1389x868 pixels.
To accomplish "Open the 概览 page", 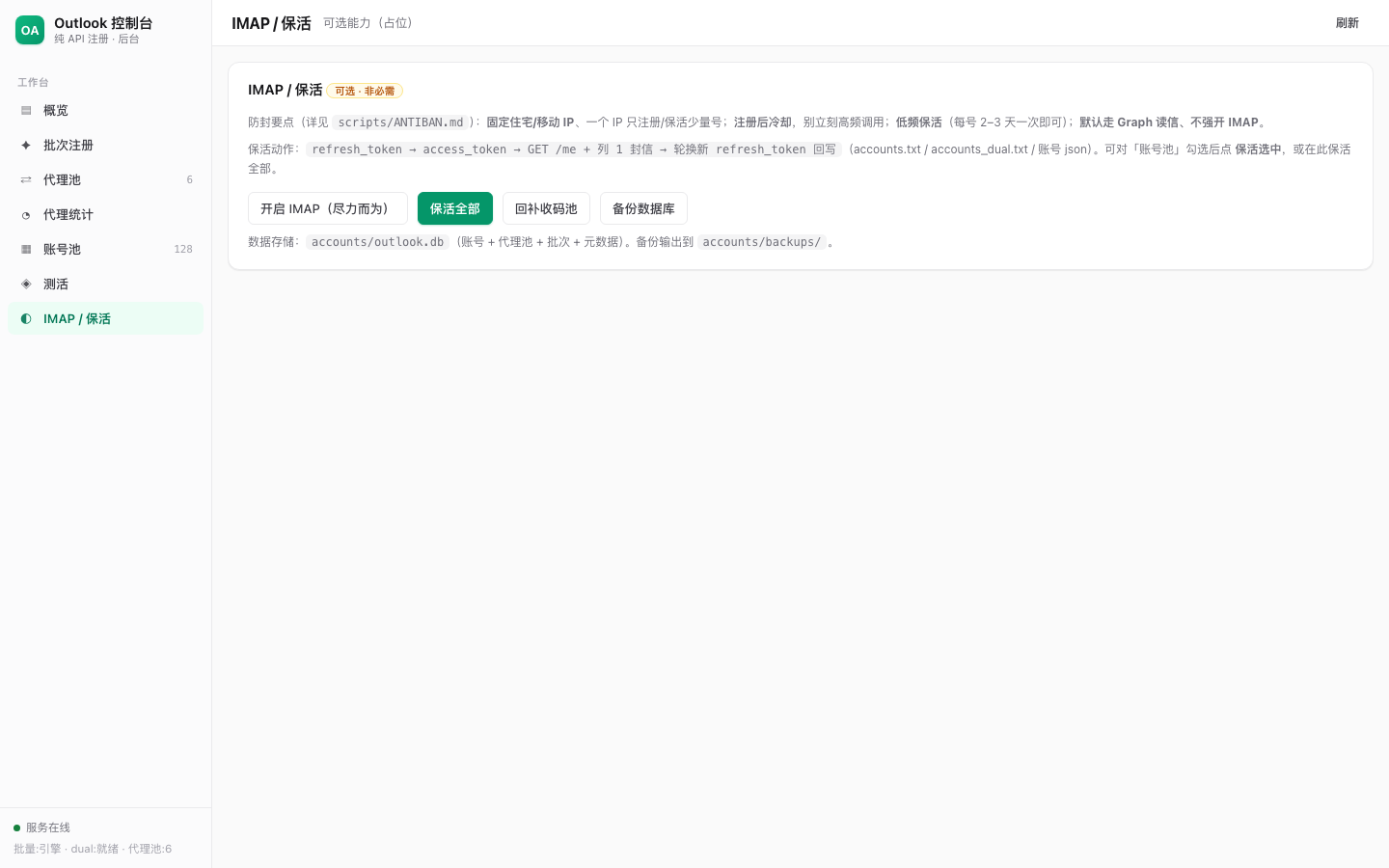I will 105,111.
